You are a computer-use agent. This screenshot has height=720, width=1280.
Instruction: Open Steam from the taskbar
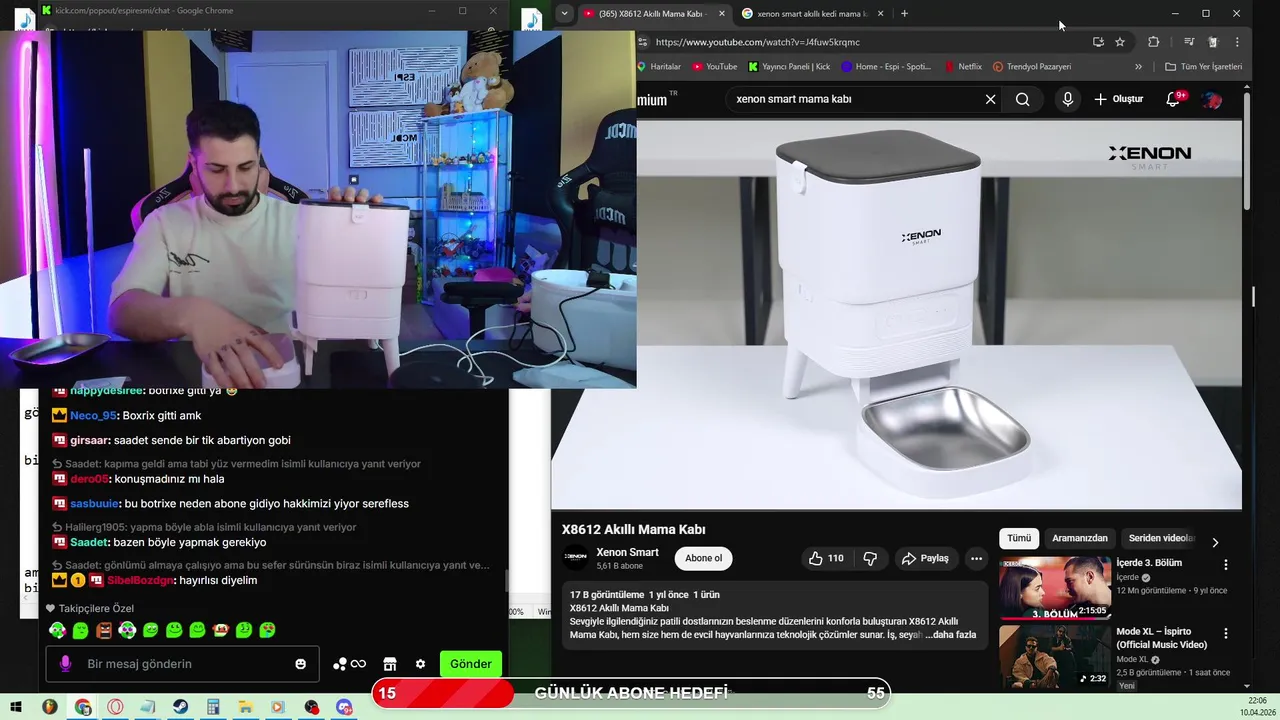pos(181,707)
